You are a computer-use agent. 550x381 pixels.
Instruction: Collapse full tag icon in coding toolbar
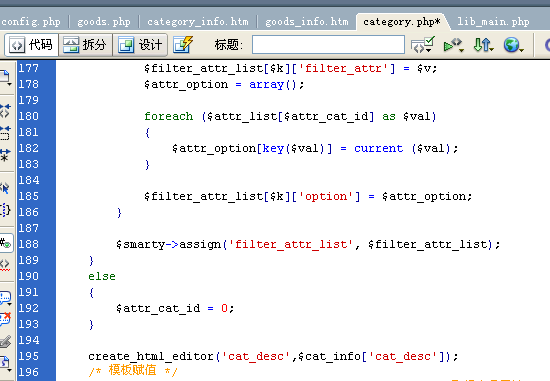click(6, 111)
